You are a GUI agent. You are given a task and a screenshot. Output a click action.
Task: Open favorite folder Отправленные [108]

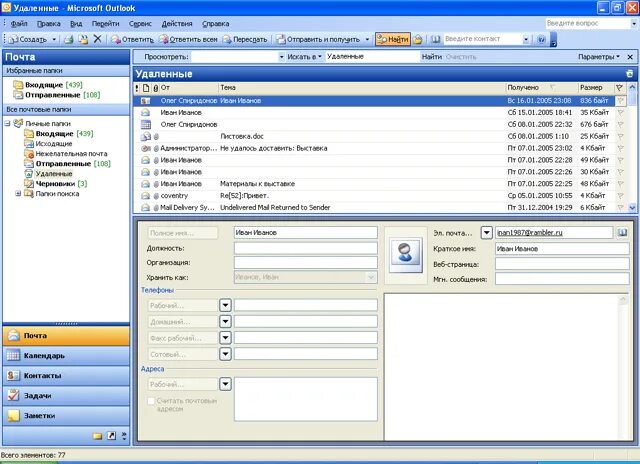click(62, 95)
